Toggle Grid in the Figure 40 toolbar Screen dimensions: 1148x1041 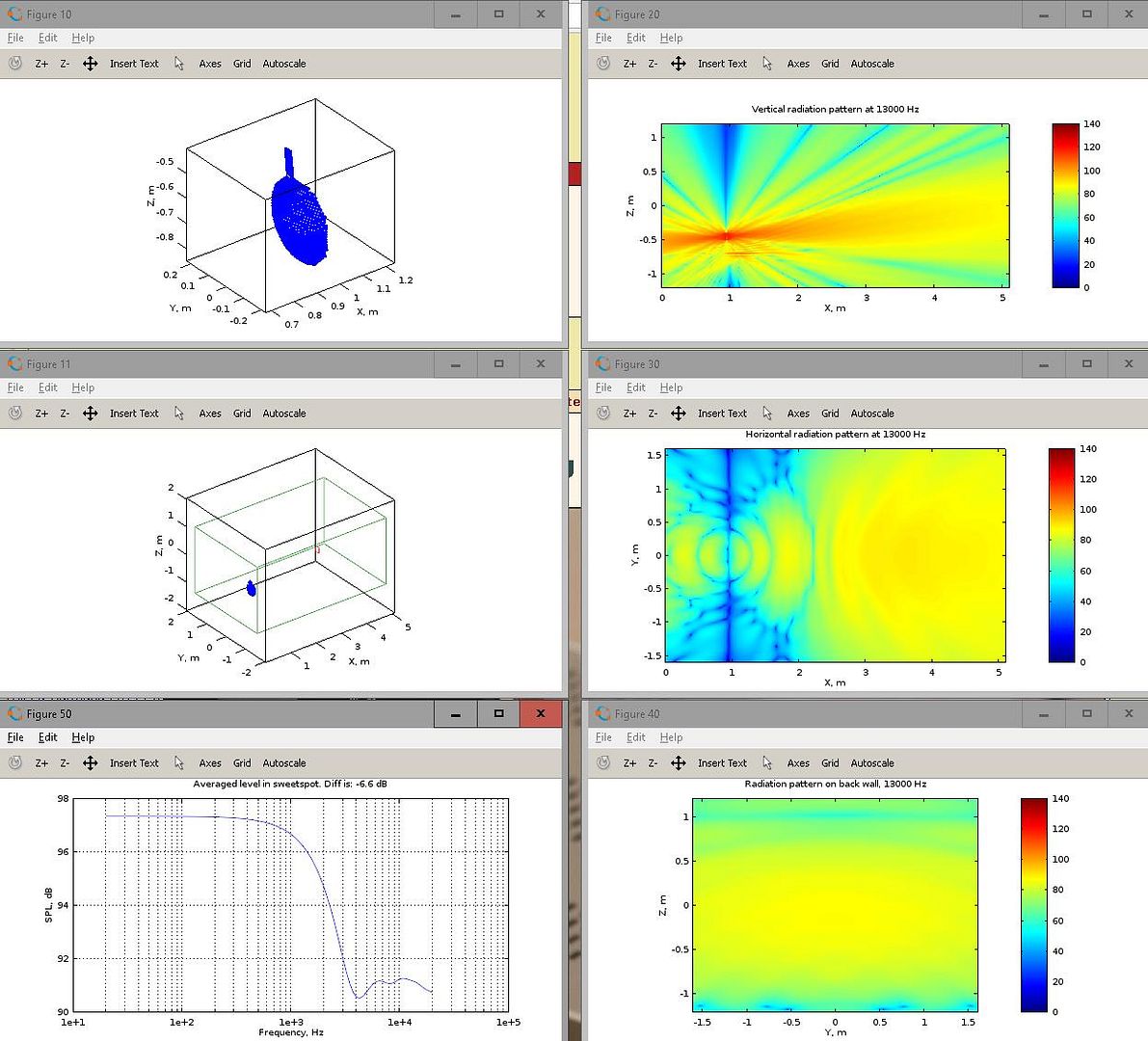[x=830, y=763]
